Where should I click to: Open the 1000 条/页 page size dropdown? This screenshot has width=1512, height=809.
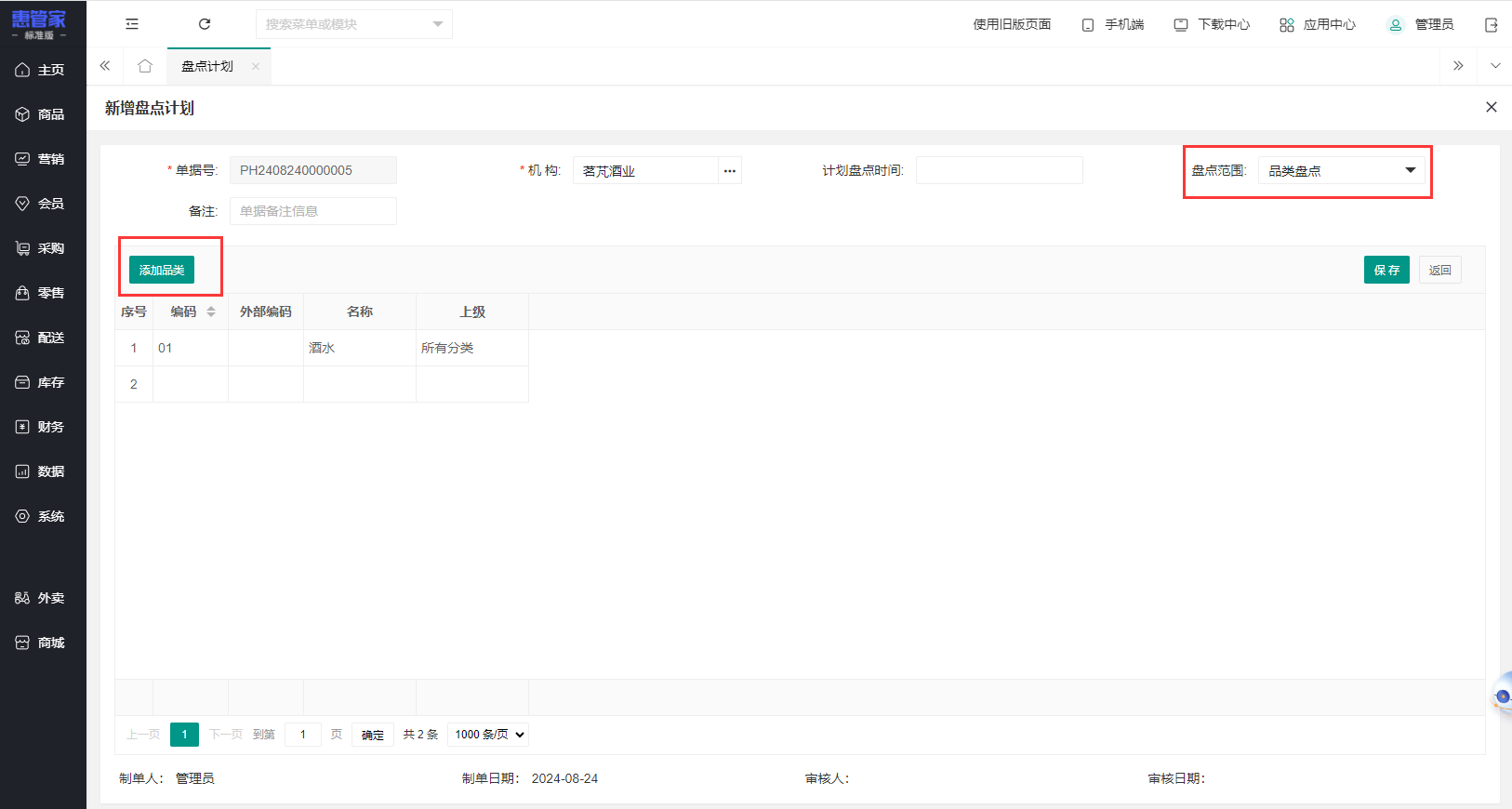[488, 735]
